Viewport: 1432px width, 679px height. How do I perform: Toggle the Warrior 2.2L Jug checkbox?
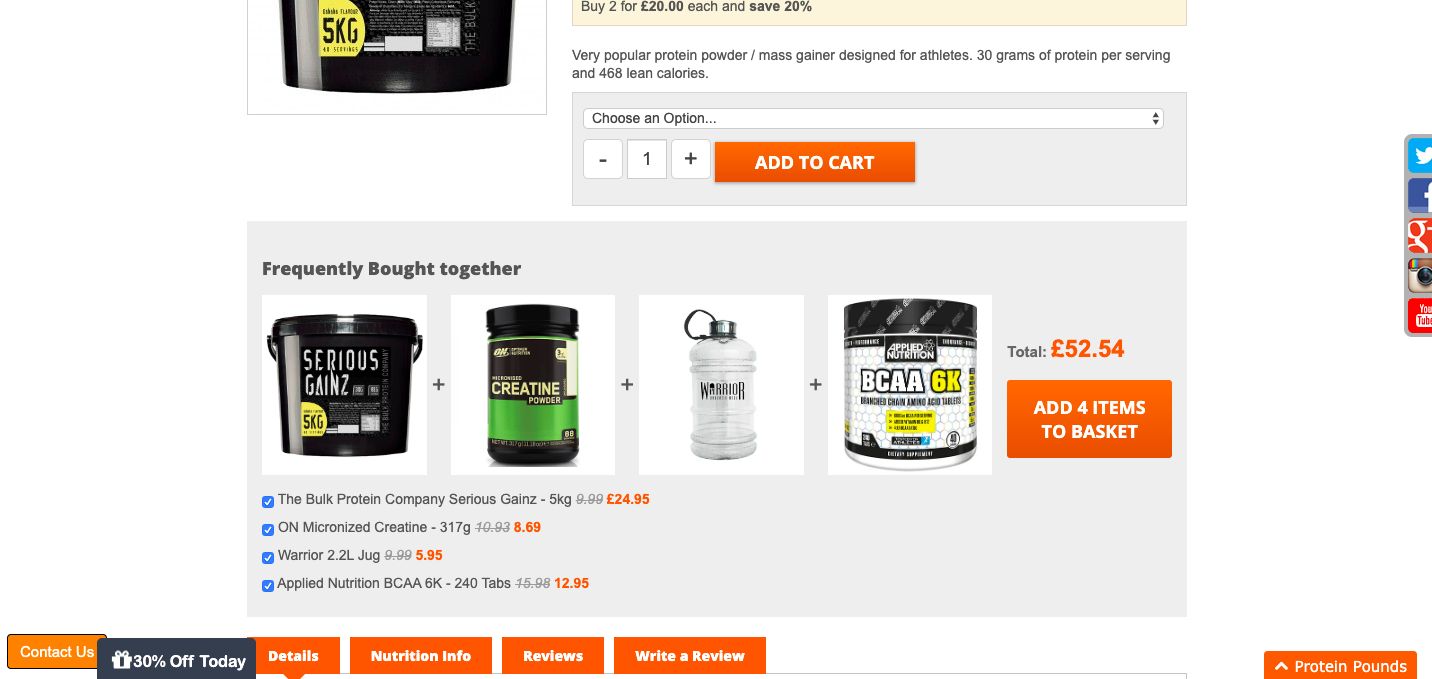tap(268, 558)
